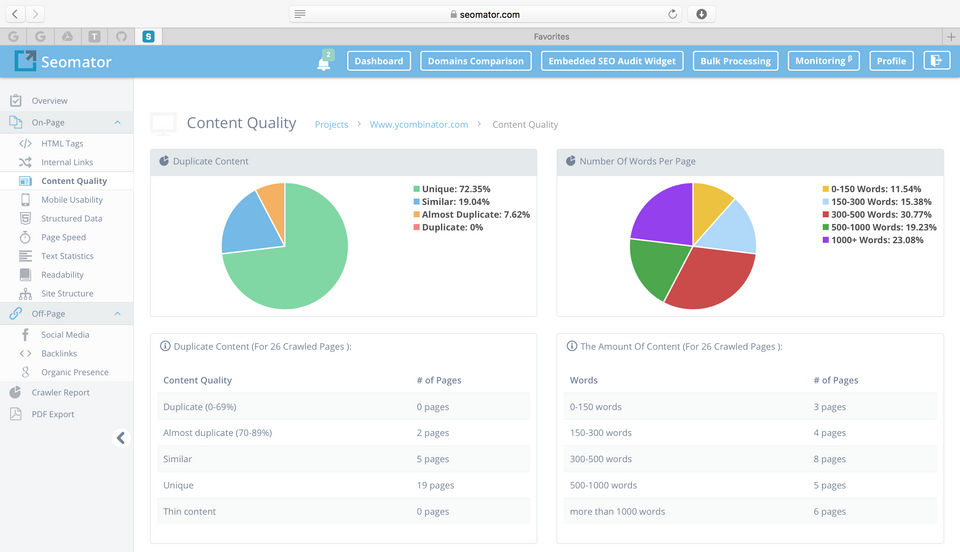The image size is (960, 552).
Task: Click the Dashboard button
Action: [x=379, y=61]
